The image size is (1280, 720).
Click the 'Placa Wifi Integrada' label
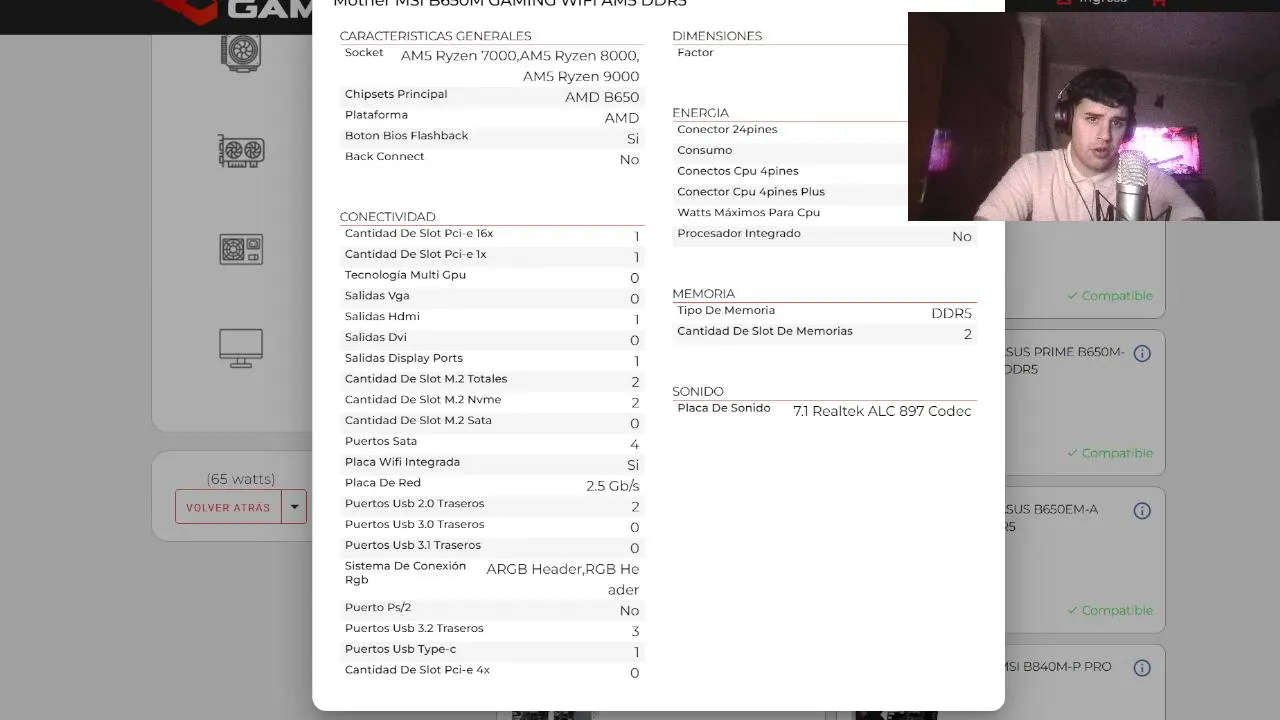coord(402,462)
